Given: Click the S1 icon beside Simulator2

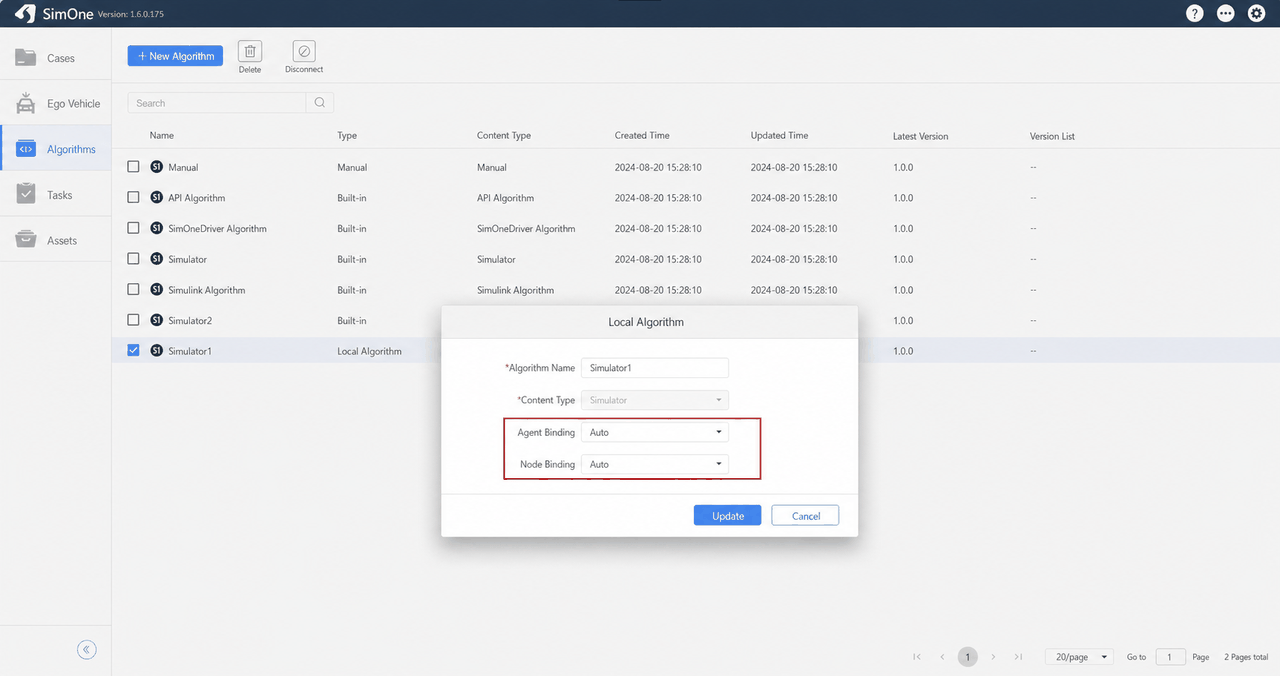Looking at the screenshot, I should tap(157, 320).
